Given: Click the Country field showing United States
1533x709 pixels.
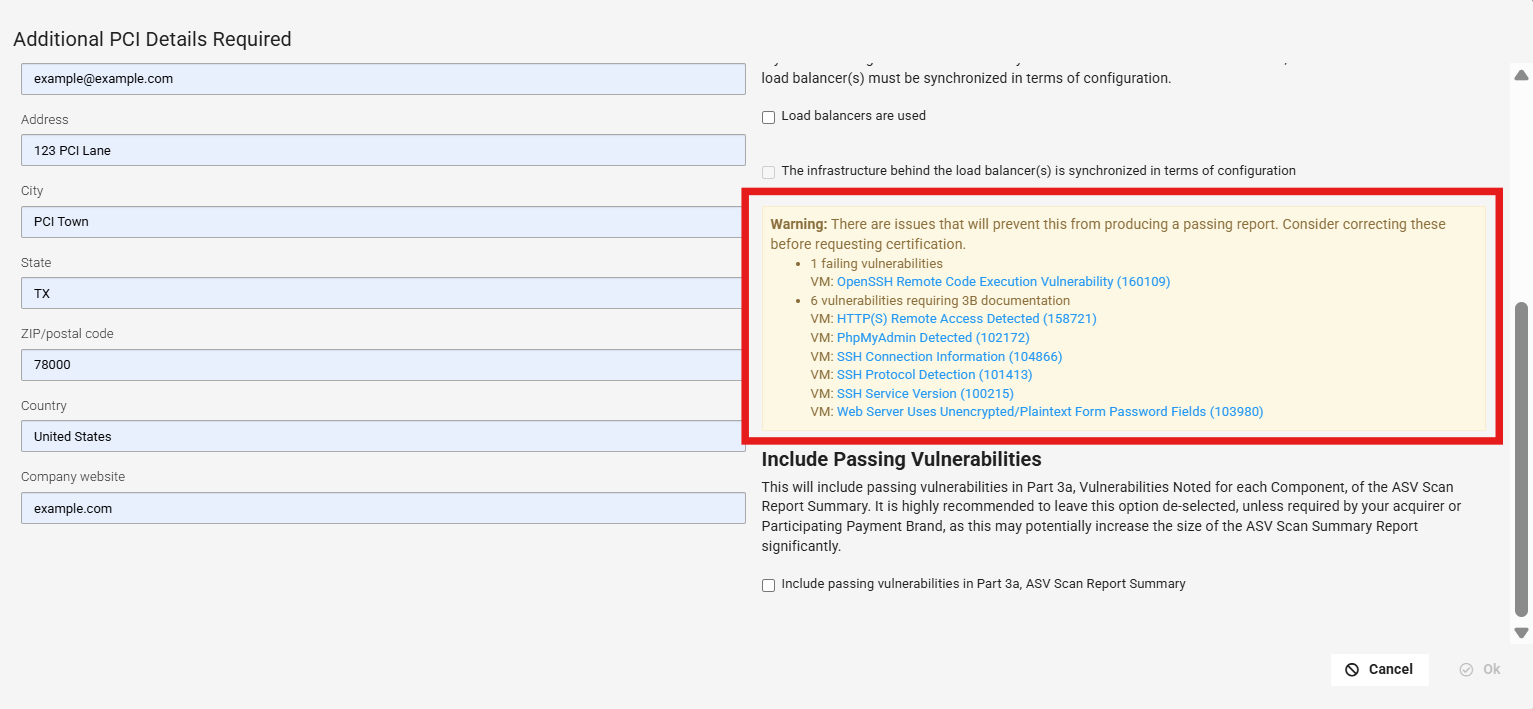Looking at the screenshot, I should 383,437.
